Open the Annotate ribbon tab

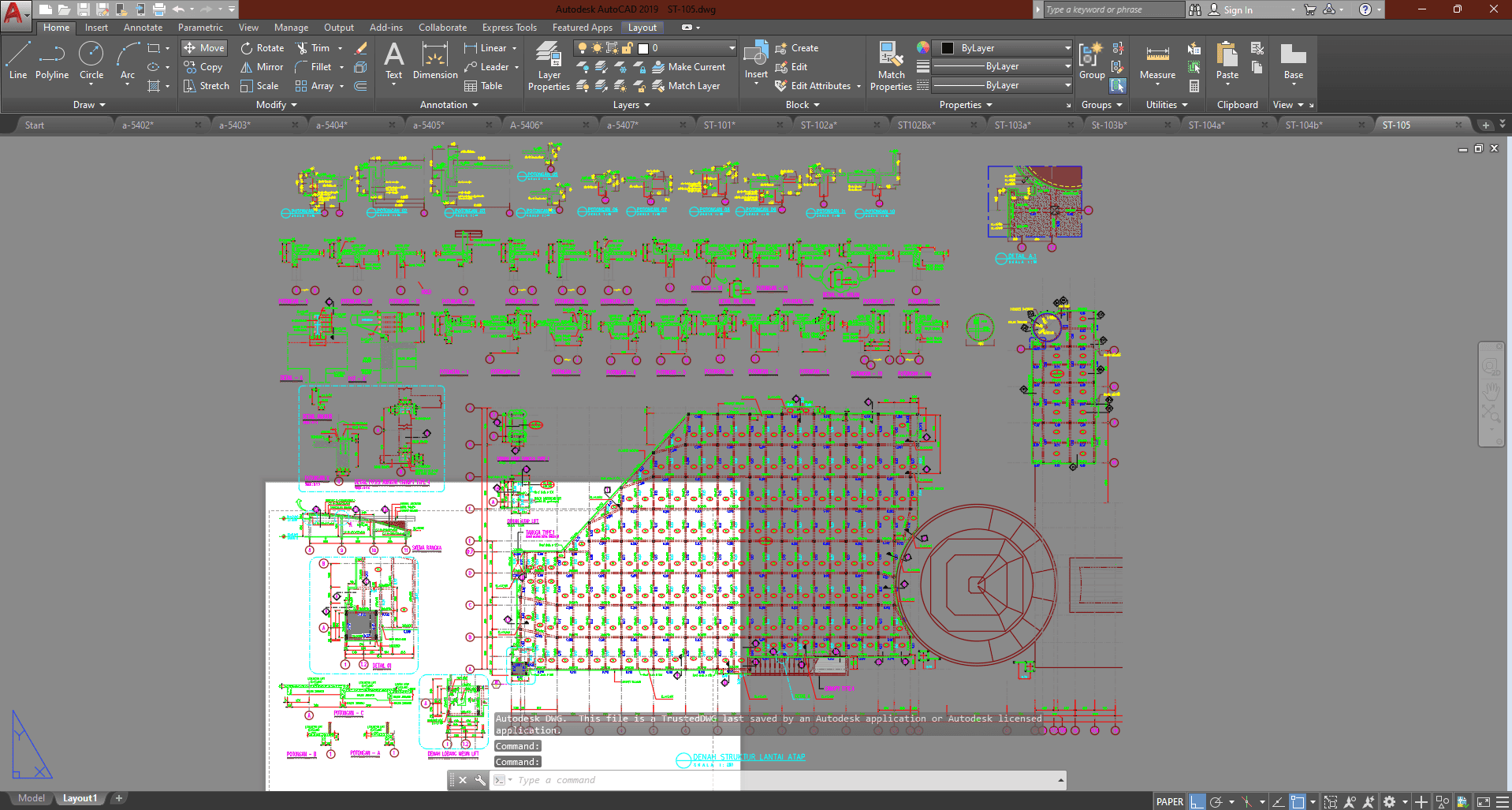143,28
